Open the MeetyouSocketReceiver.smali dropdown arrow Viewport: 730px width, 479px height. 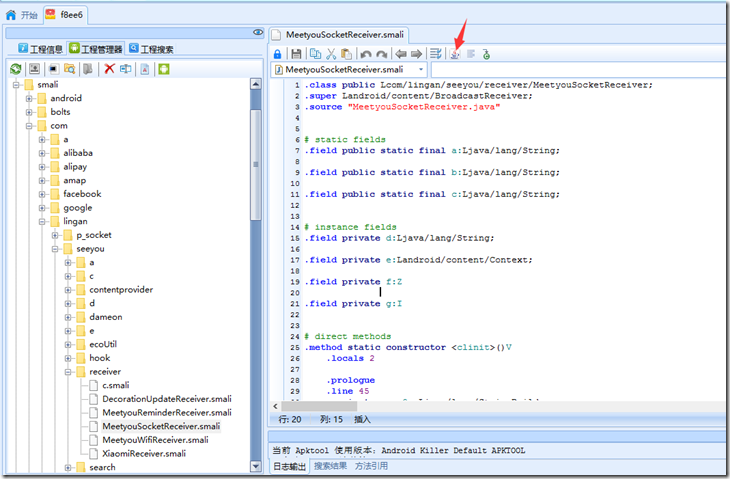[x=421, y=69]
